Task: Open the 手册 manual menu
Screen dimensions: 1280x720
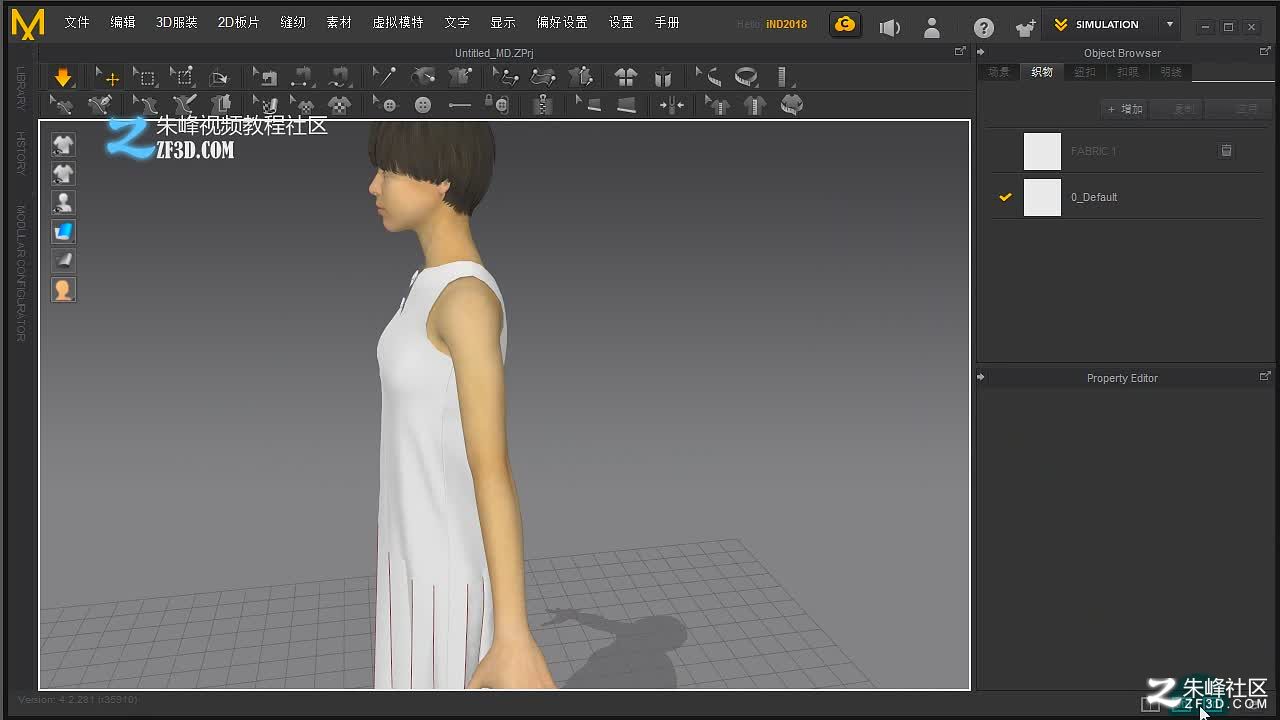Action: tap(667, 23)
